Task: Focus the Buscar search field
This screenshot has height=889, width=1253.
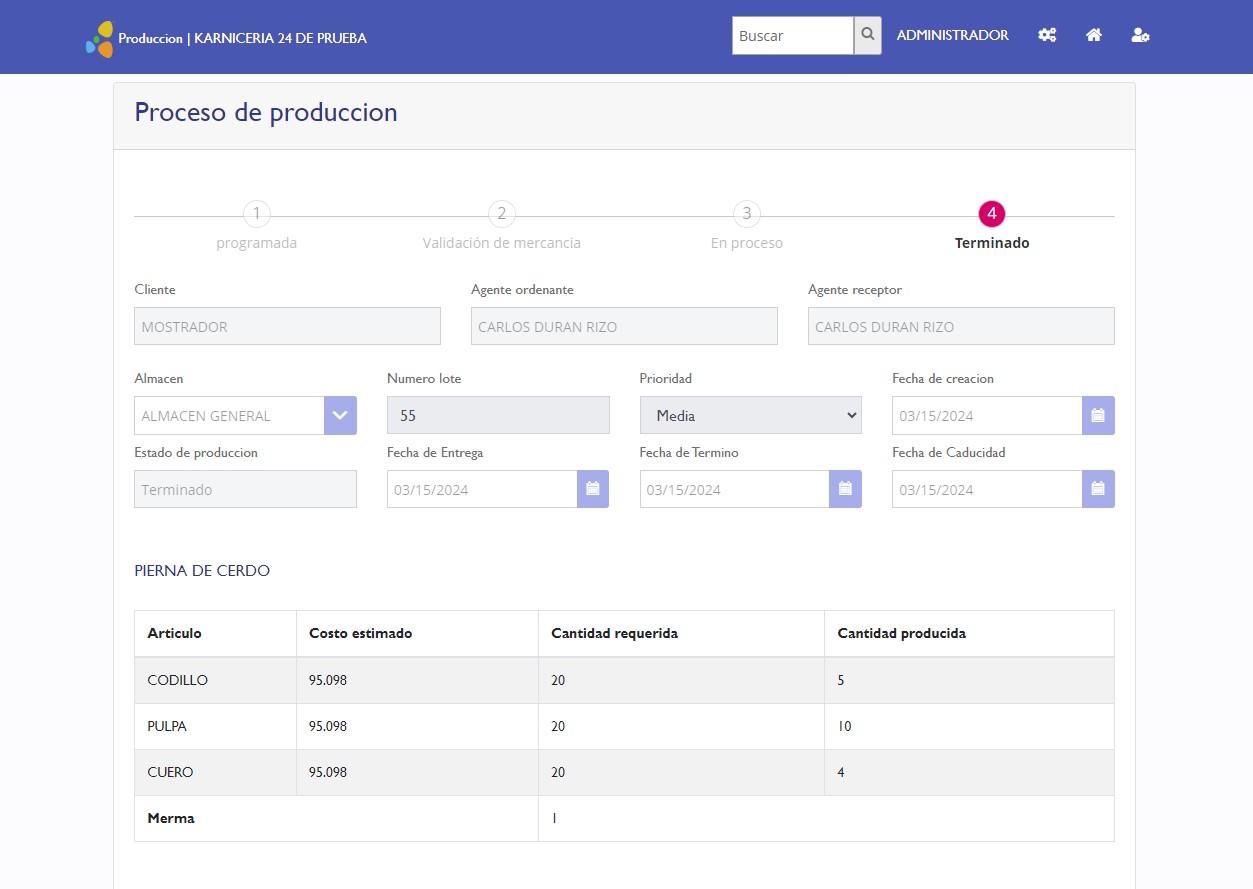Action: pyautogui.click(x=792, y=35)
